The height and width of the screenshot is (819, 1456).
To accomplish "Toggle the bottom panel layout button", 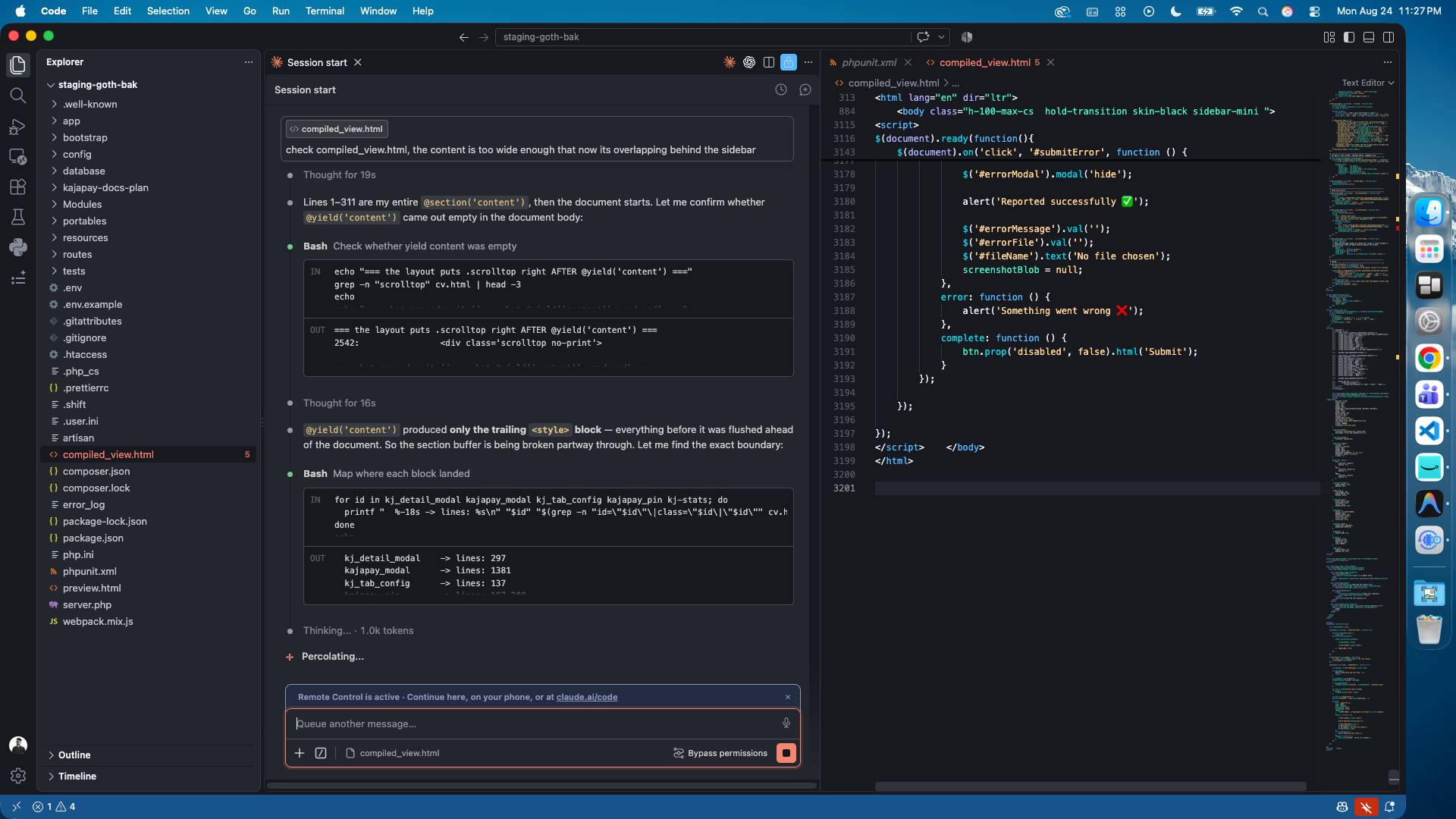I will click(1369, 36).
